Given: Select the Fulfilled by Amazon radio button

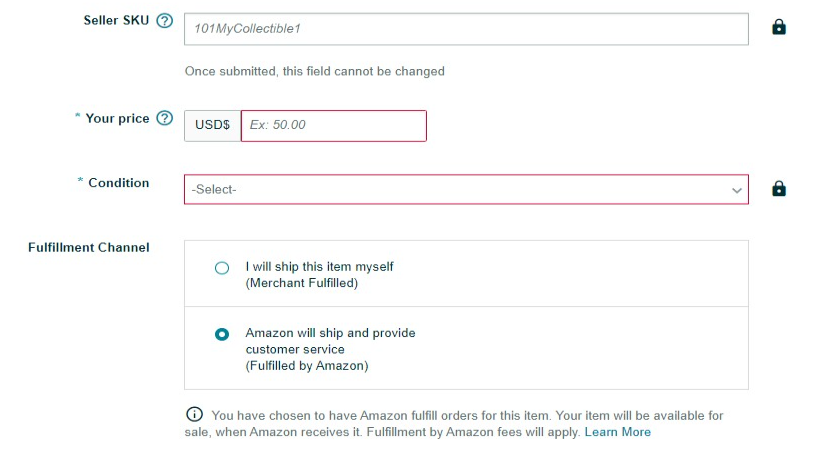Looking at the screenshot, I should [x=222, y=334].
